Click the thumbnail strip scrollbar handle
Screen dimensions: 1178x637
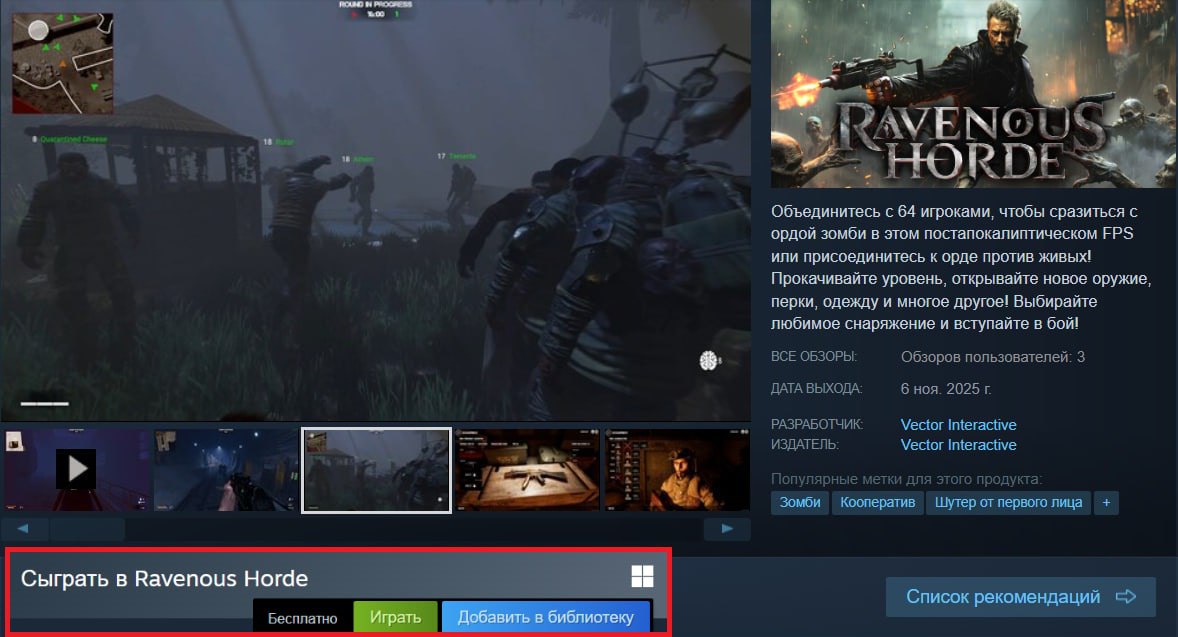[x=88, y=528]
